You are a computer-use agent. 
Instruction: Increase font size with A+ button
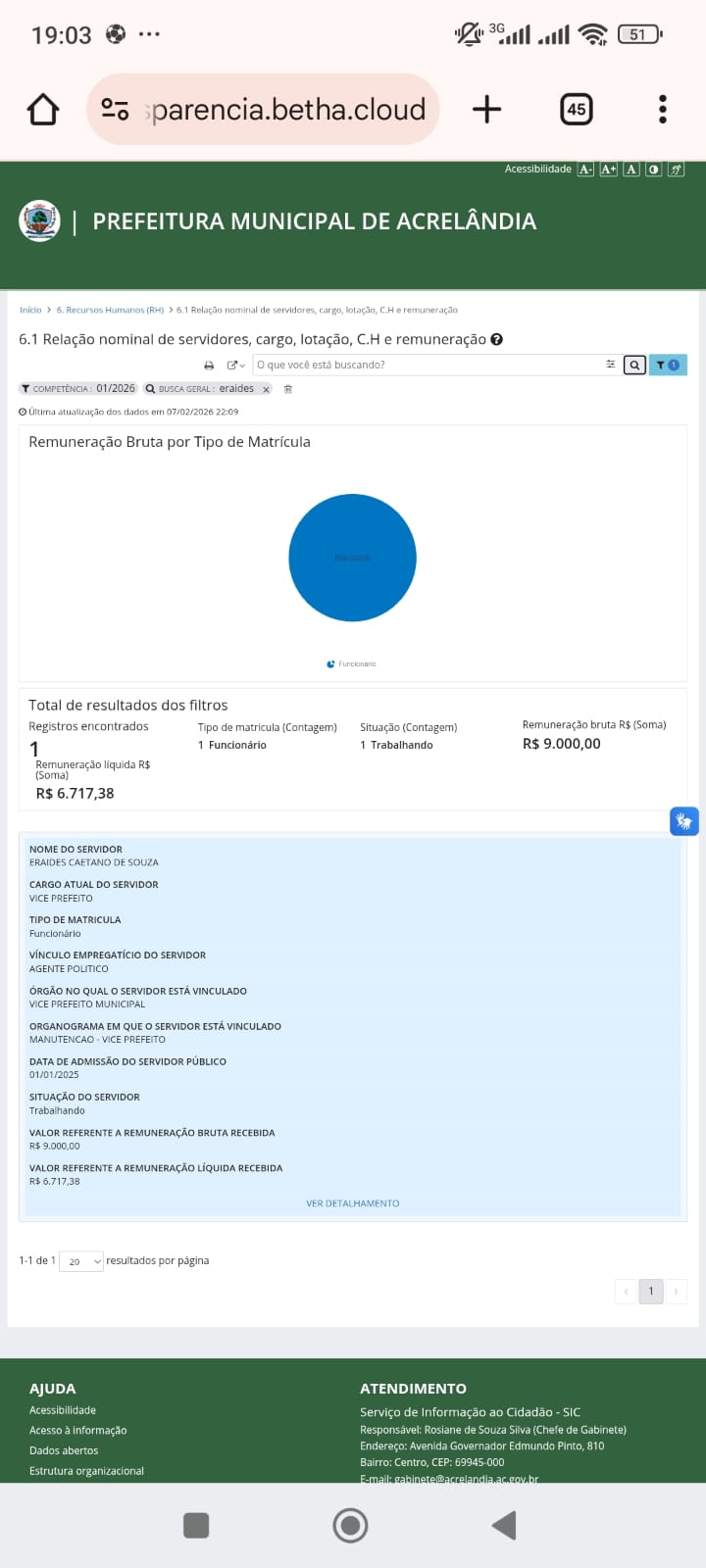pos(608,170)
